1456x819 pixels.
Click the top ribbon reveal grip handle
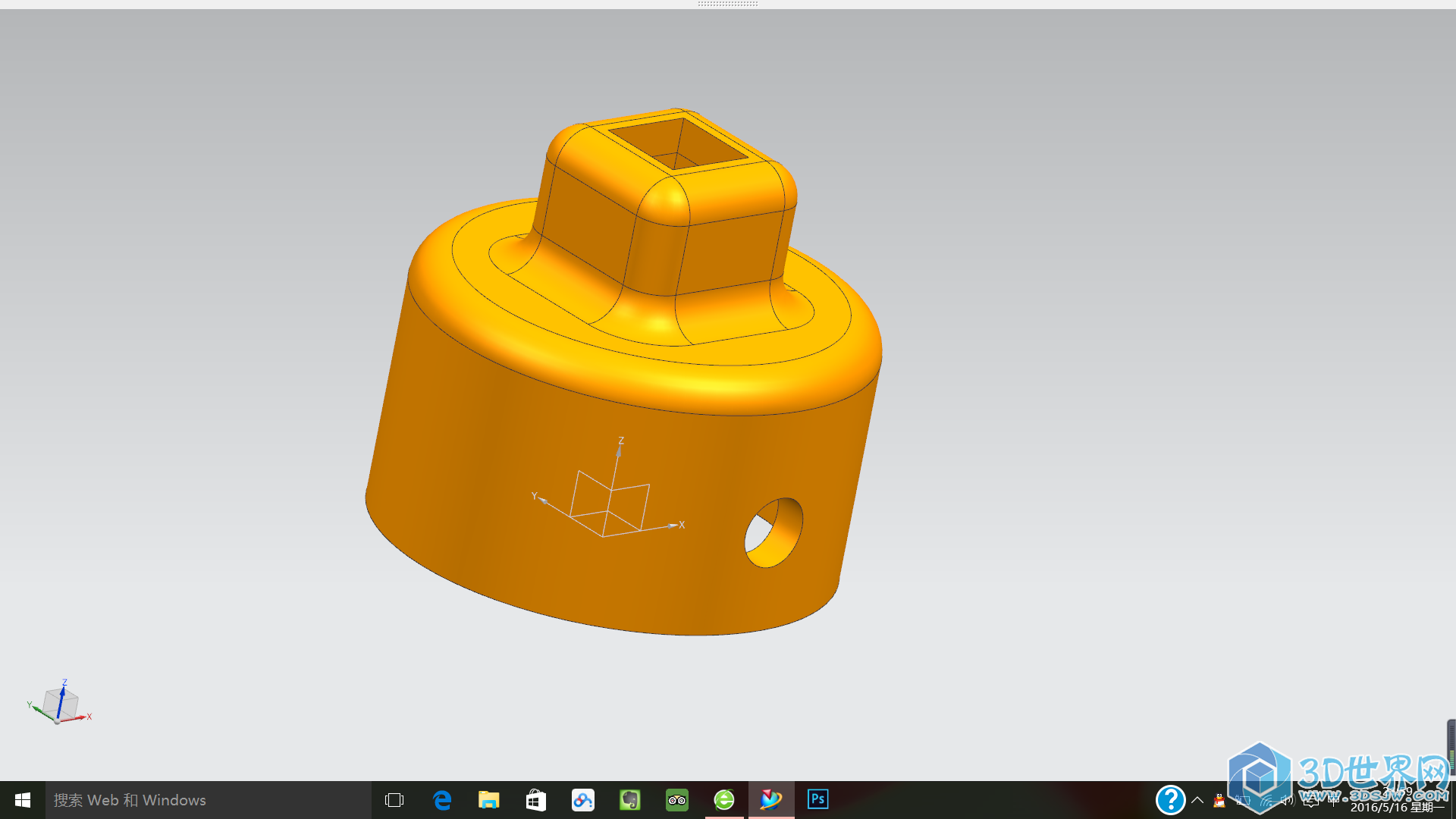(728, 4)
